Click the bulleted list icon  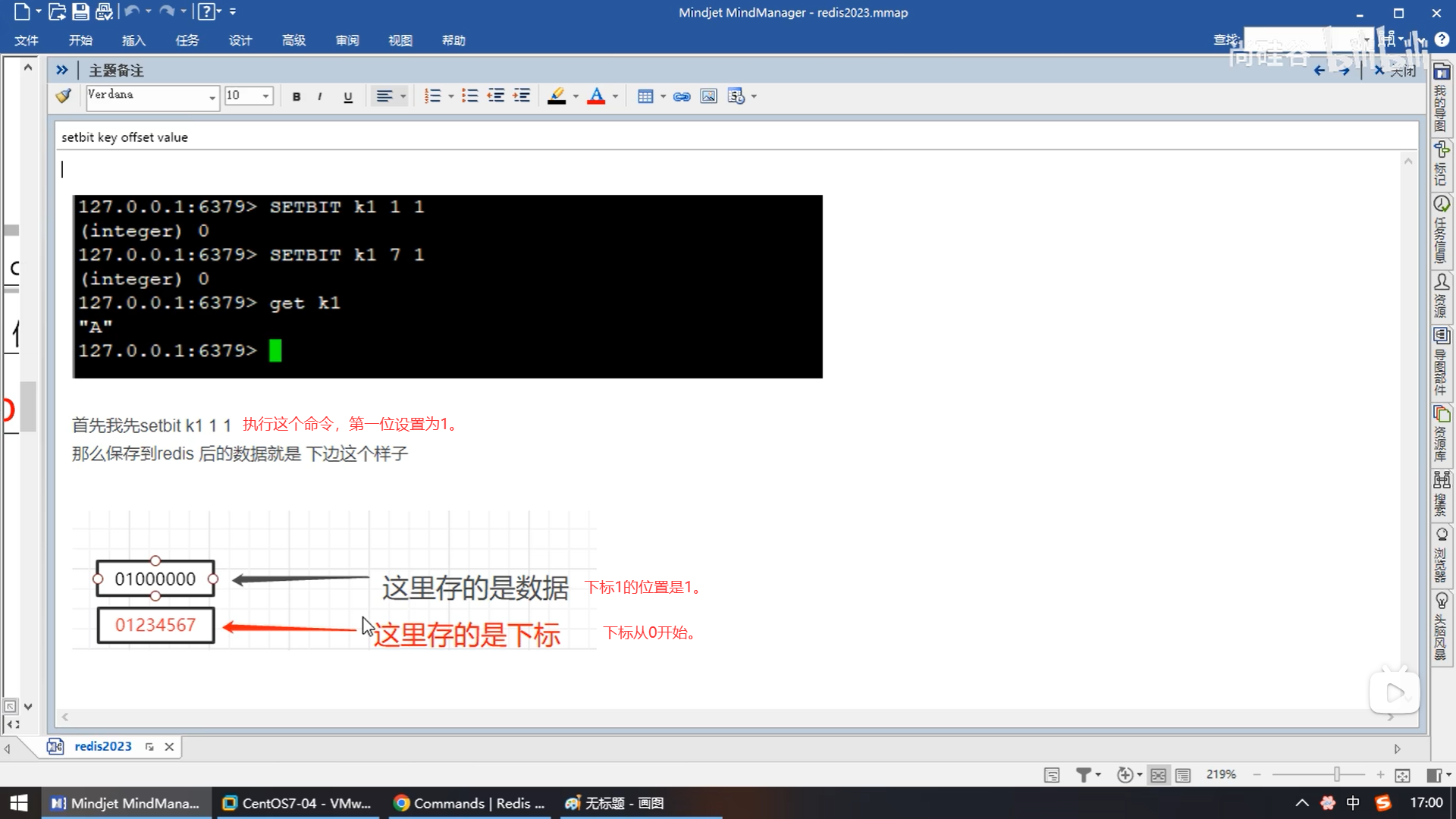click(x=470, y=96)
